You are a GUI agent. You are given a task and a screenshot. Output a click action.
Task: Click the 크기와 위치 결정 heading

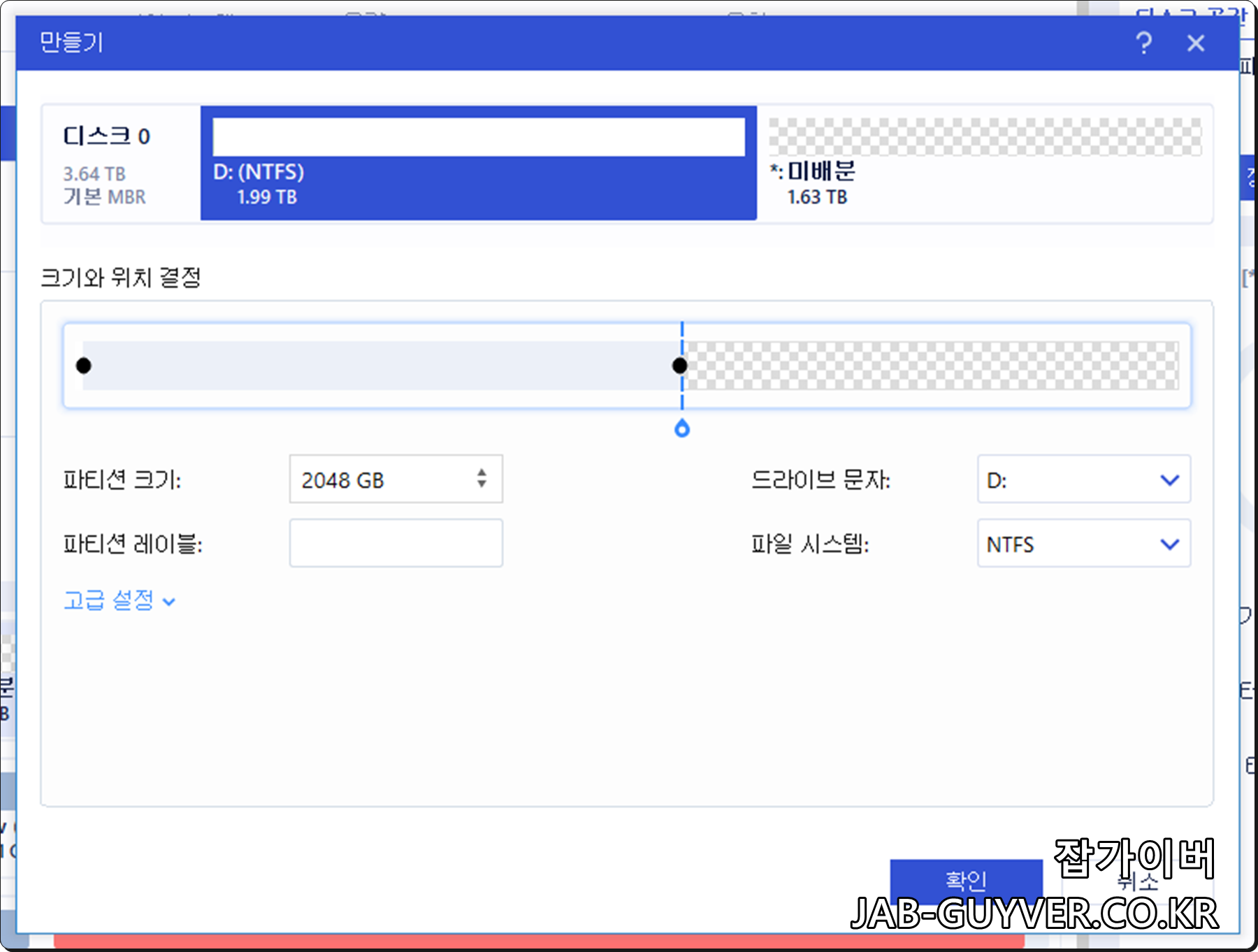(x=122, y=277)
